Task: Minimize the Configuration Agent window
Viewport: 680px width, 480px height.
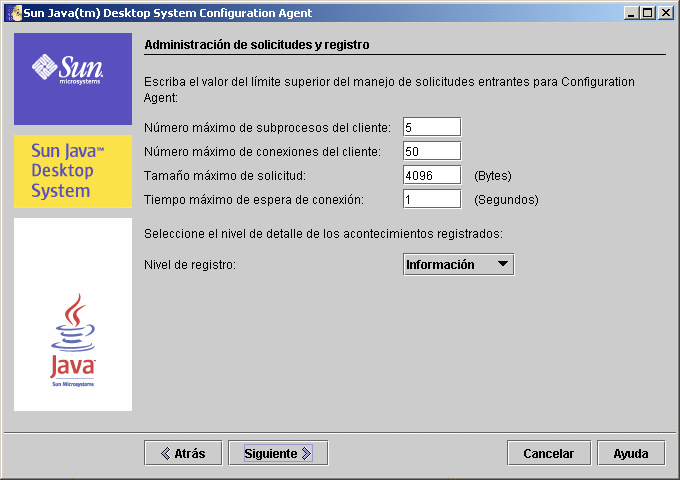Action: tap(631, 13)
